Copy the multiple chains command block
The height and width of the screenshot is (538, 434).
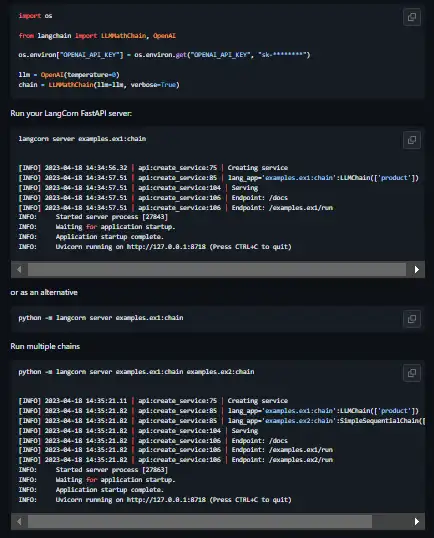[x=412, y=373]
